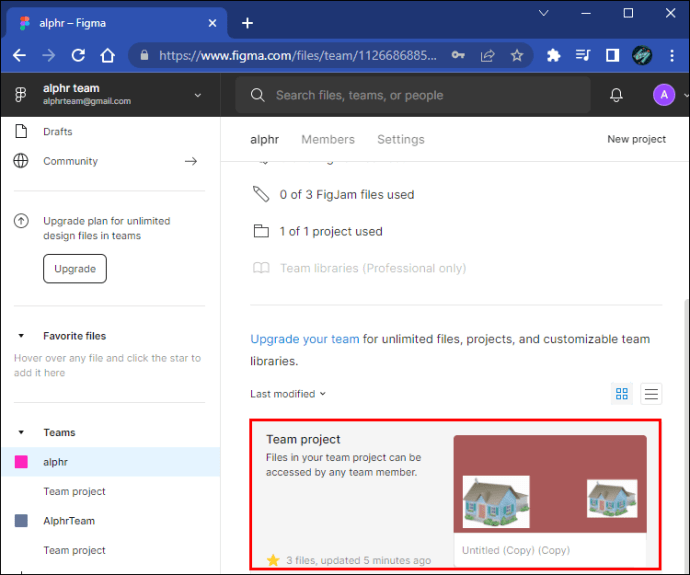Click the Figma logo icon in header
Viewport: 690px width, 575px height.
[x=21, y=95]
